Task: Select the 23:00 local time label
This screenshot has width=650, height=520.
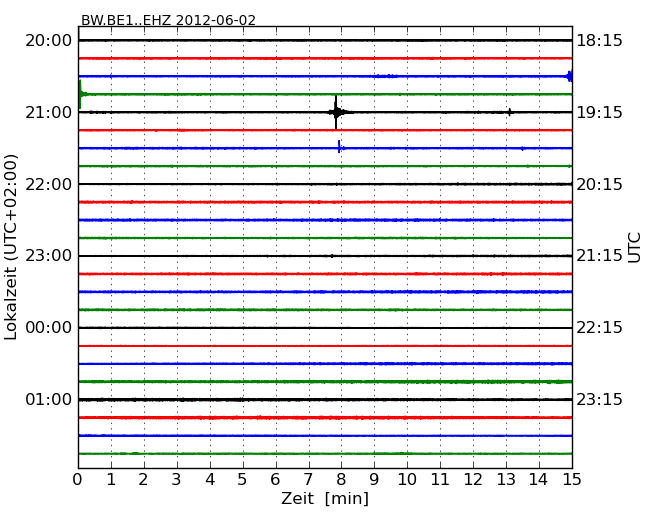Action: [49, 256]
